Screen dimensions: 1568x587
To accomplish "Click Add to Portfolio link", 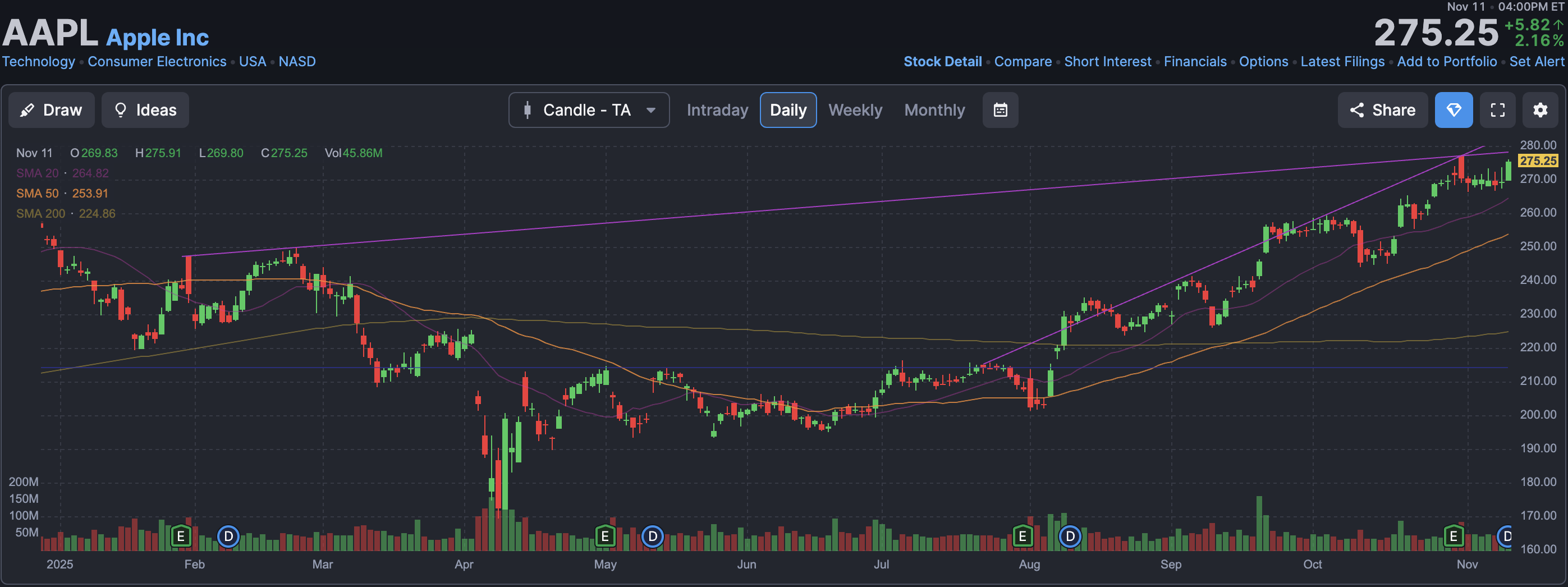I will [x=1446, y=62].
